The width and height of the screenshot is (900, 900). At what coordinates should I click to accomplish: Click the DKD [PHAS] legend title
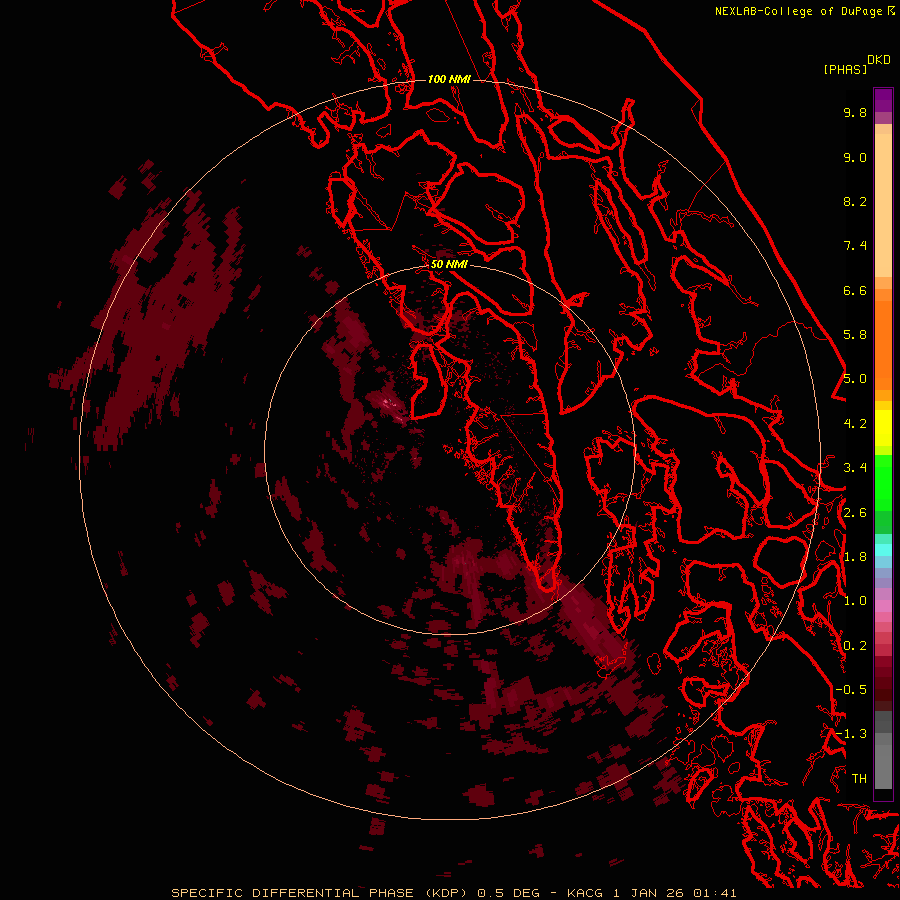[856, 64]
